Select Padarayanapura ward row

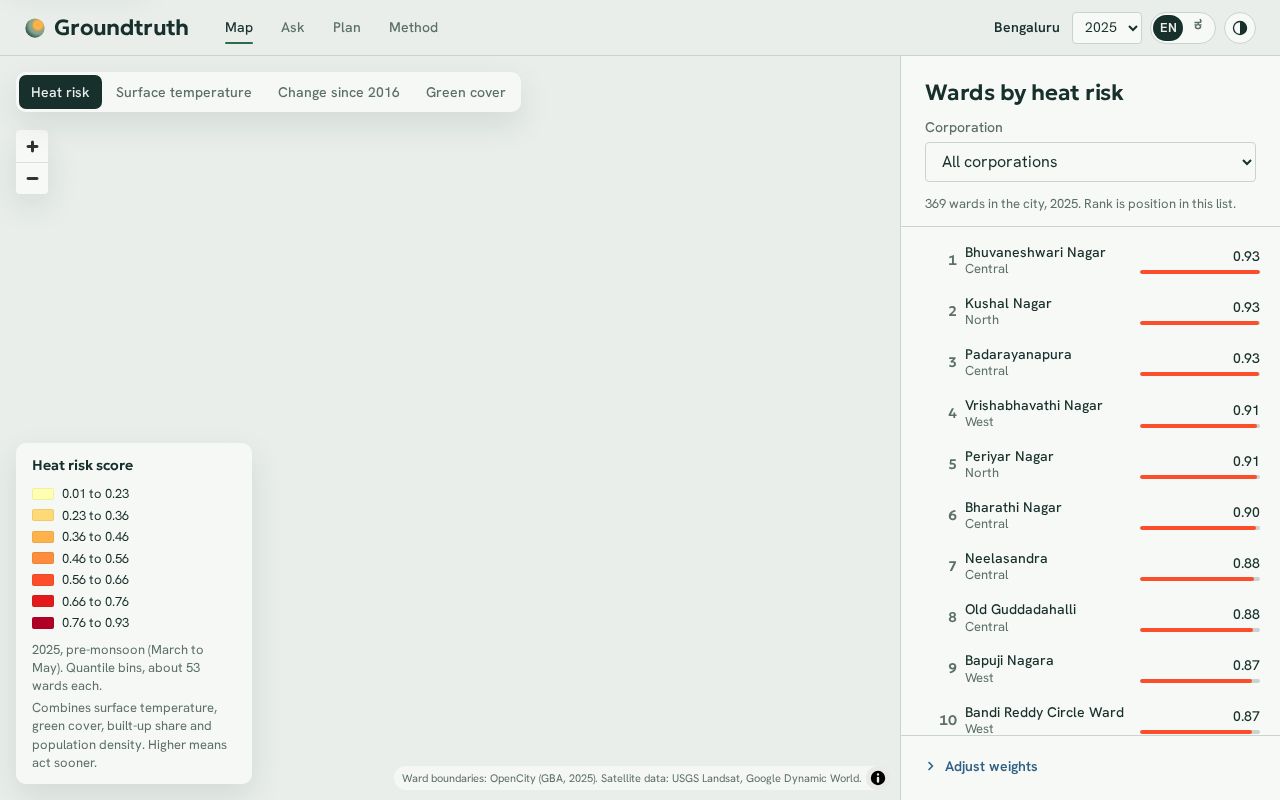pyautogui.click(x=1090, y=362)
